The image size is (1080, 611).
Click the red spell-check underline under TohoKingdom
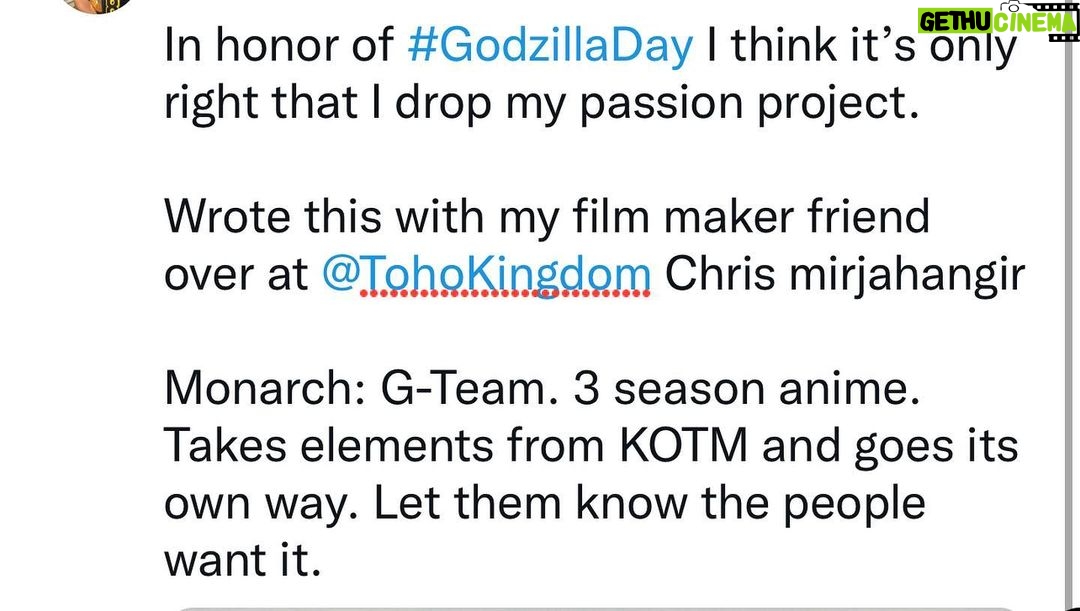click(x=505, y=293)
